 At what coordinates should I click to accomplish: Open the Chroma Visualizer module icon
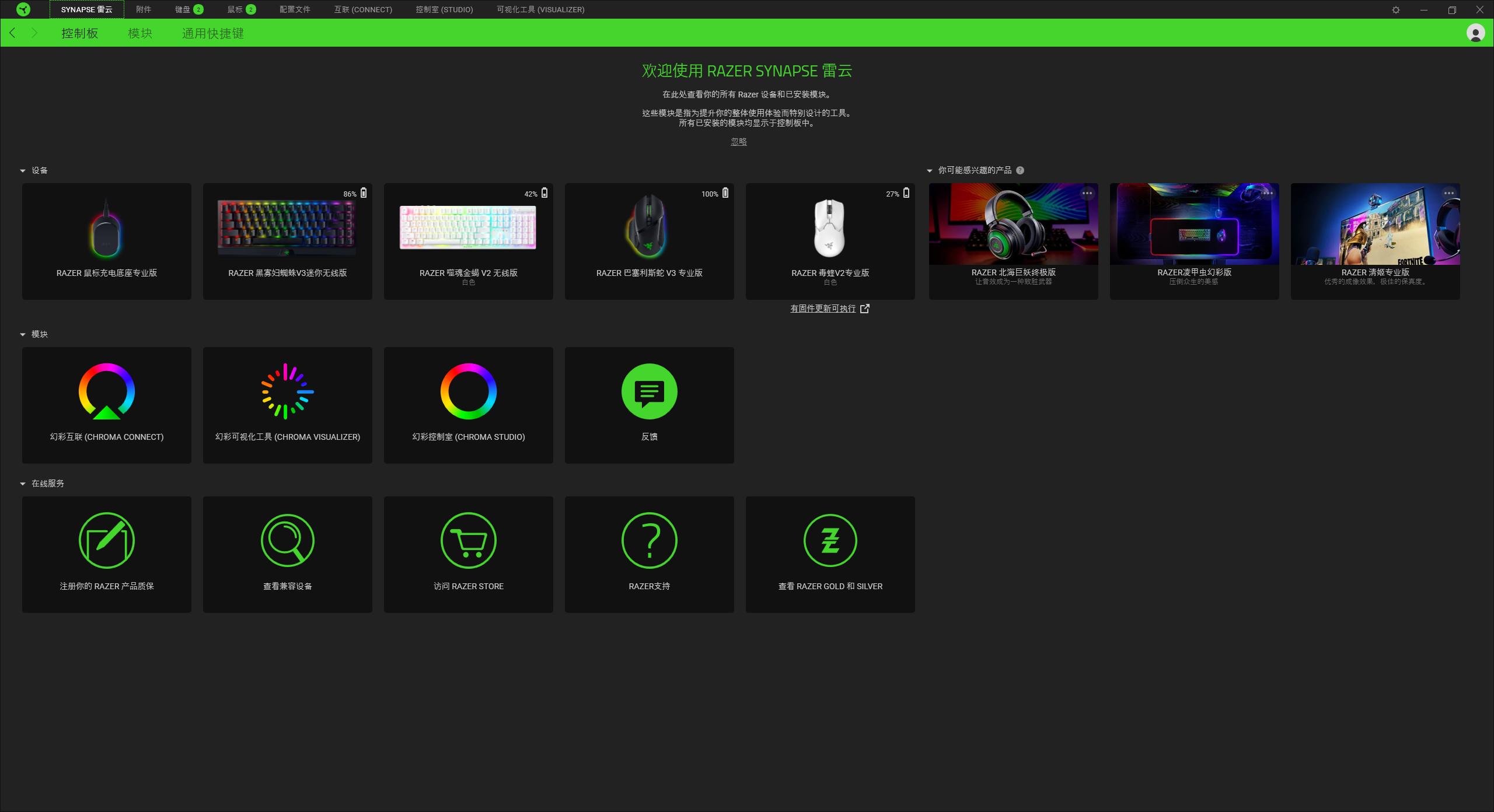[287, 391]
